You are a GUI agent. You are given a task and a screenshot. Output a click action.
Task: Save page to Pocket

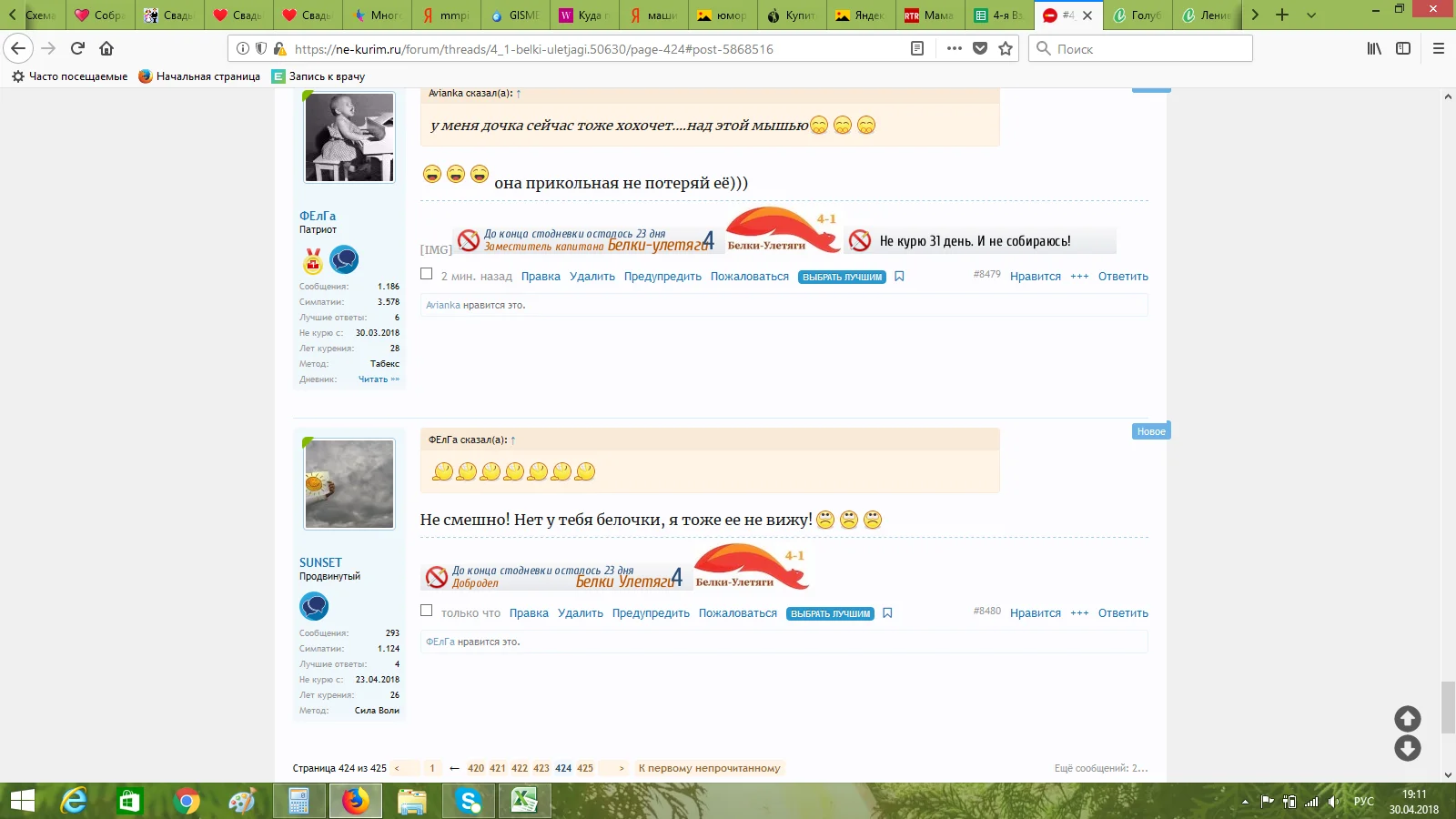(x=980, y=48)
